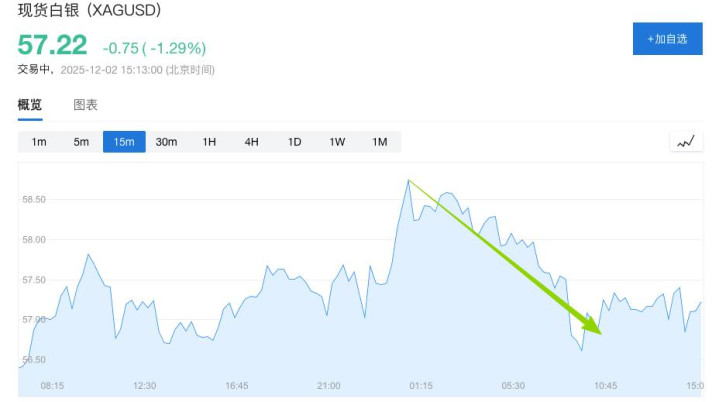Click the 21:00 time axis label
The height and width of the screenshot is (402, 719).
pos(328,385)
